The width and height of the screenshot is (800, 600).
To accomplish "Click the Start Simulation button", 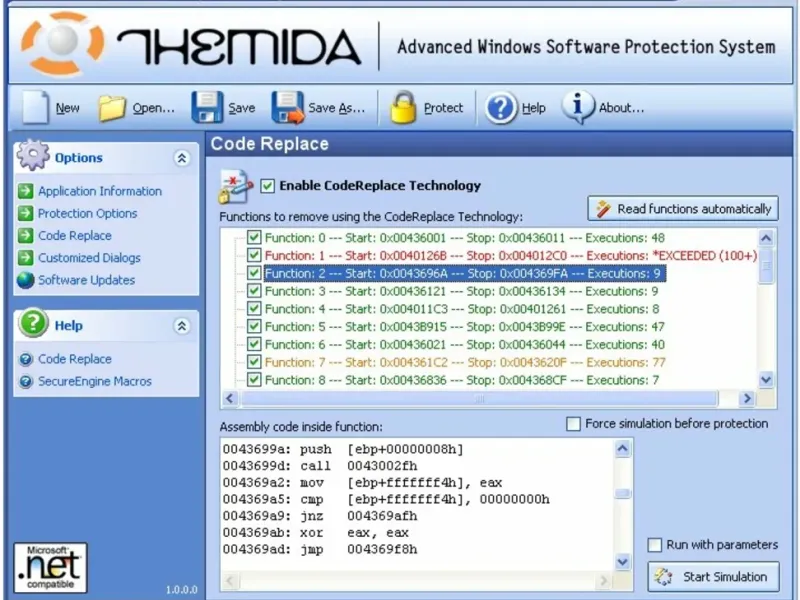I will pyautogui.click(x=713, y=577).
